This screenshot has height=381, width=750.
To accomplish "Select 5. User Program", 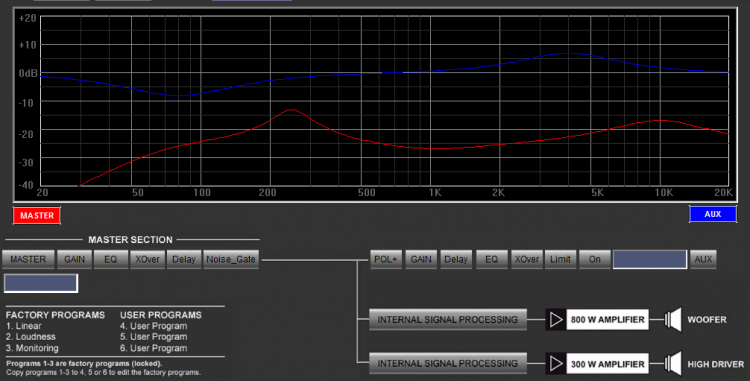I will point(154,337).
